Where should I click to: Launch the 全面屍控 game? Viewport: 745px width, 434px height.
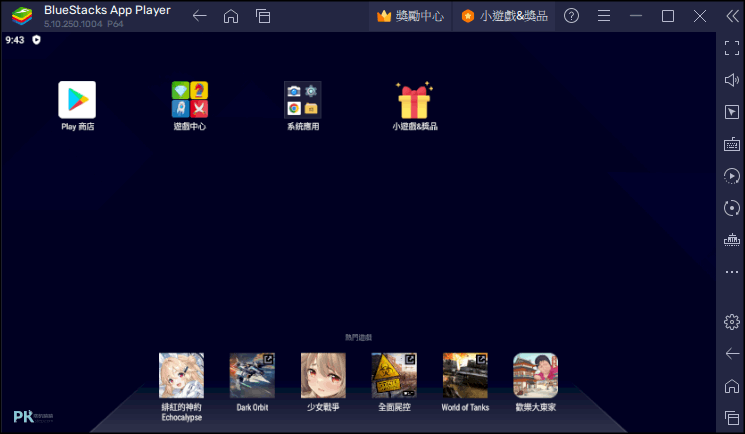394,376
